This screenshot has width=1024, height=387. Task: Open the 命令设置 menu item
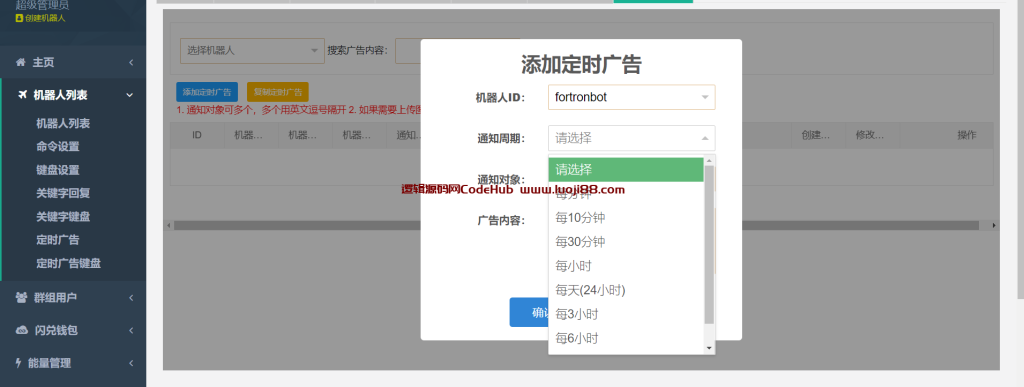pos(57,147)
